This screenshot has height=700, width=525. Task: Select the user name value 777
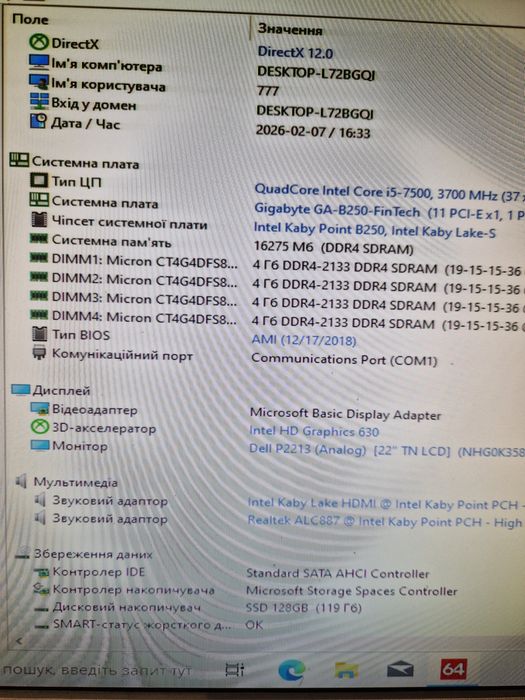[x=268, y=91]
